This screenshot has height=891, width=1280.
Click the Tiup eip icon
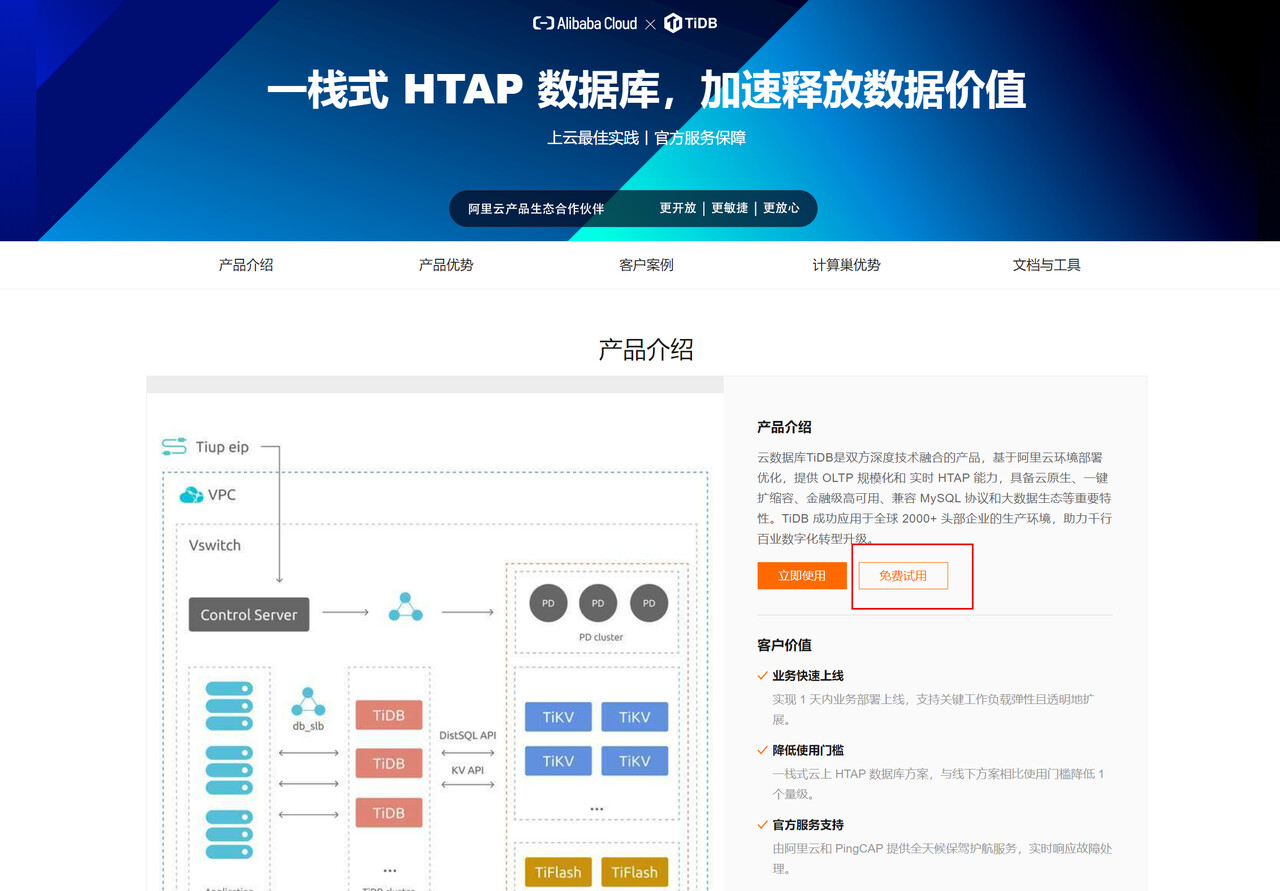coord(174,446)
